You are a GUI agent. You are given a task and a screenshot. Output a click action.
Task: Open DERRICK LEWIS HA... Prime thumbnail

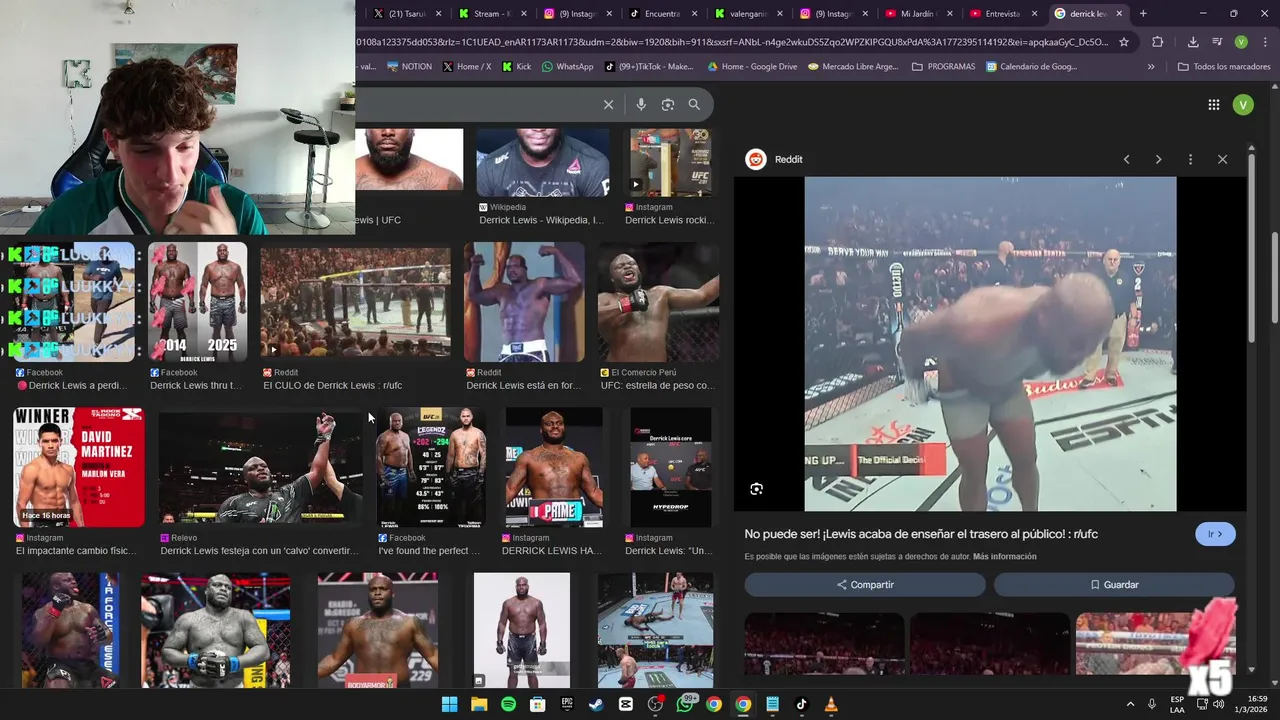554,467
